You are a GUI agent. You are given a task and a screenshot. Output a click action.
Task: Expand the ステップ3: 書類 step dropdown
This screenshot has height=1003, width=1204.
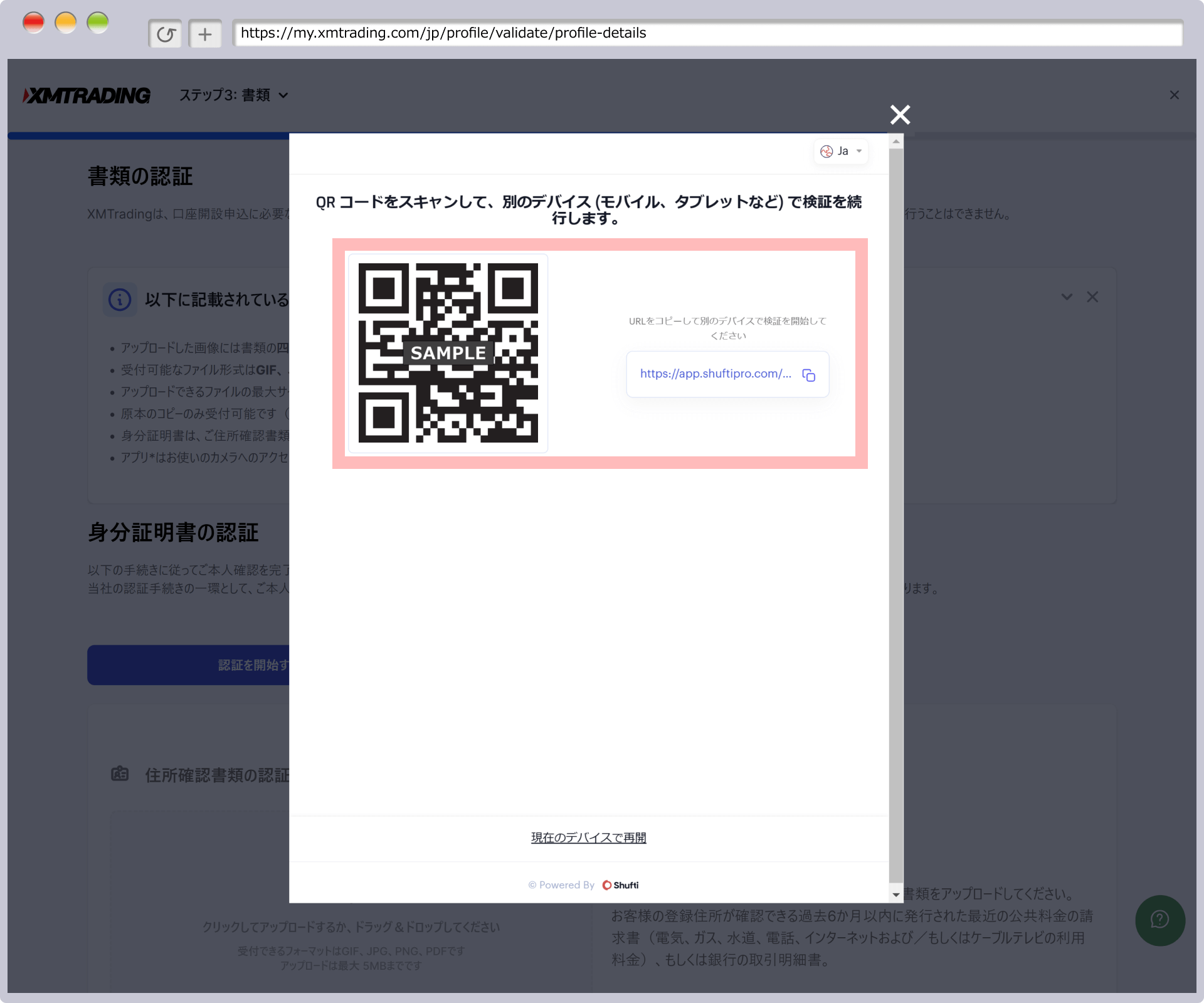[x=233, y=95]
